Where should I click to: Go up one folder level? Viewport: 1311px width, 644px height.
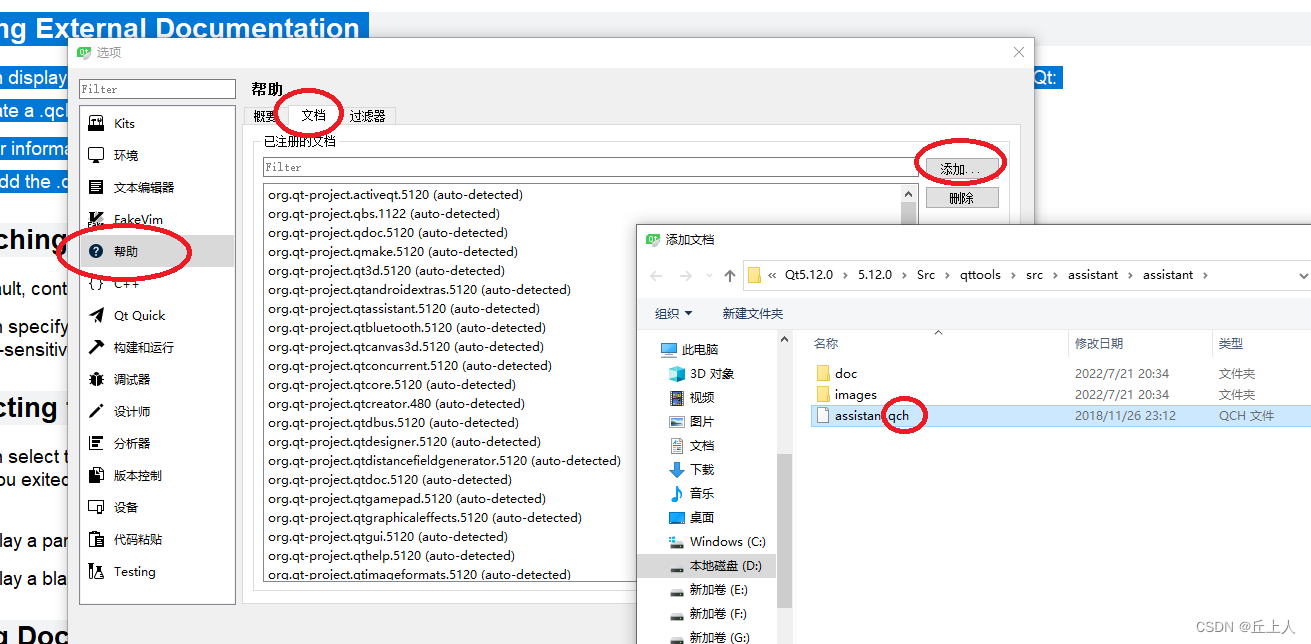[x=729, y=275]
